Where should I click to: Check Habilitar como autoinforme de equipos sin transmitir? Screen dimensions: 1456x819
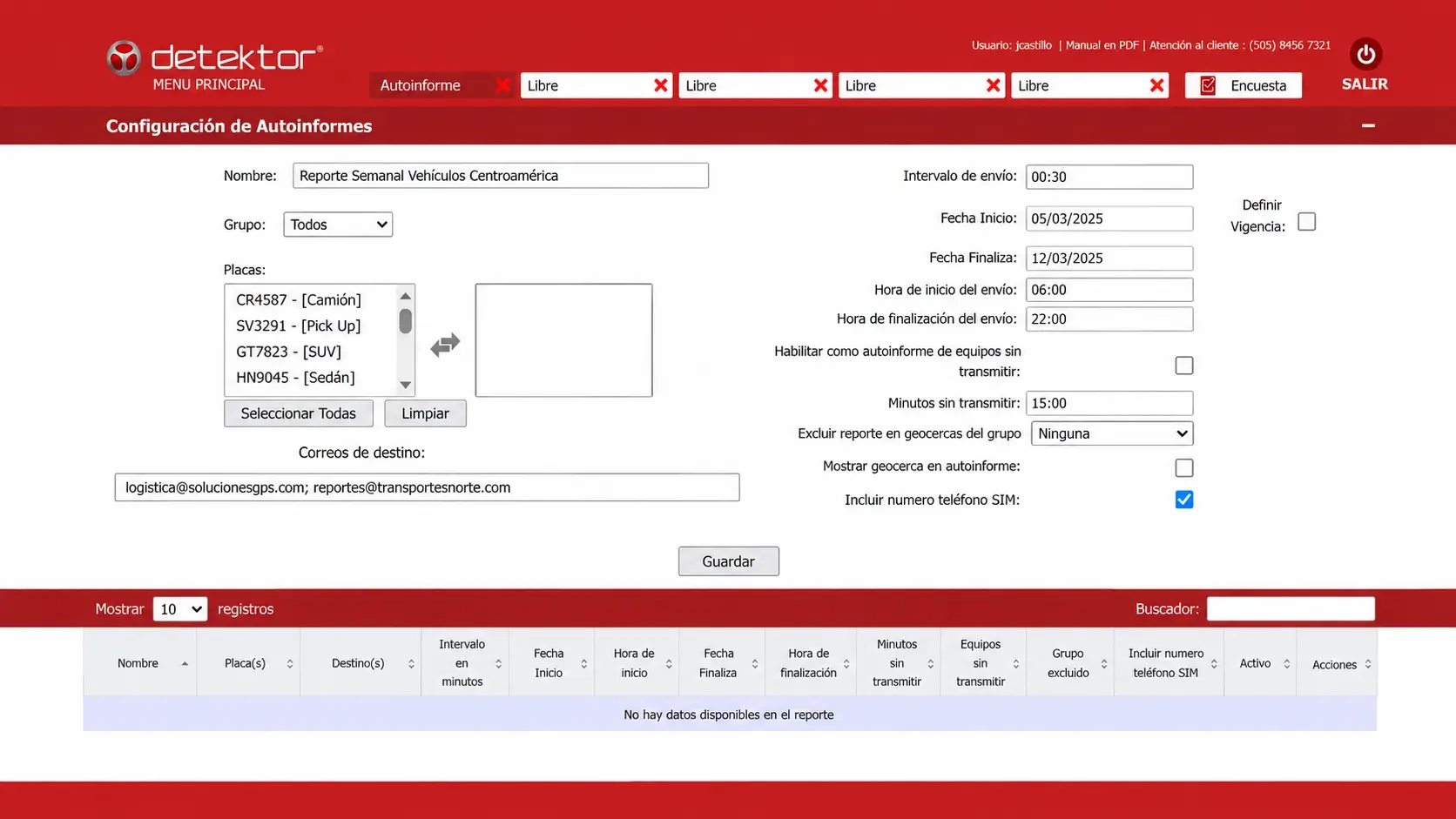click(x=1184, y=366)
